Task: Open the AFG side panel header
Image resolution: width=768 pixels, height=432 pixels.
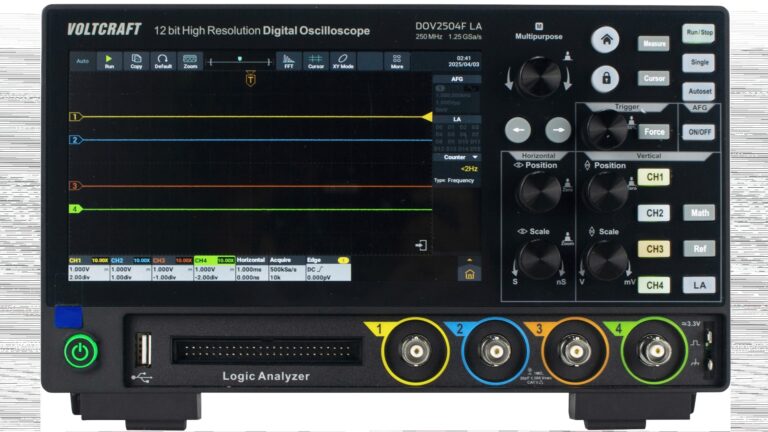Action: tap(457, 79)
